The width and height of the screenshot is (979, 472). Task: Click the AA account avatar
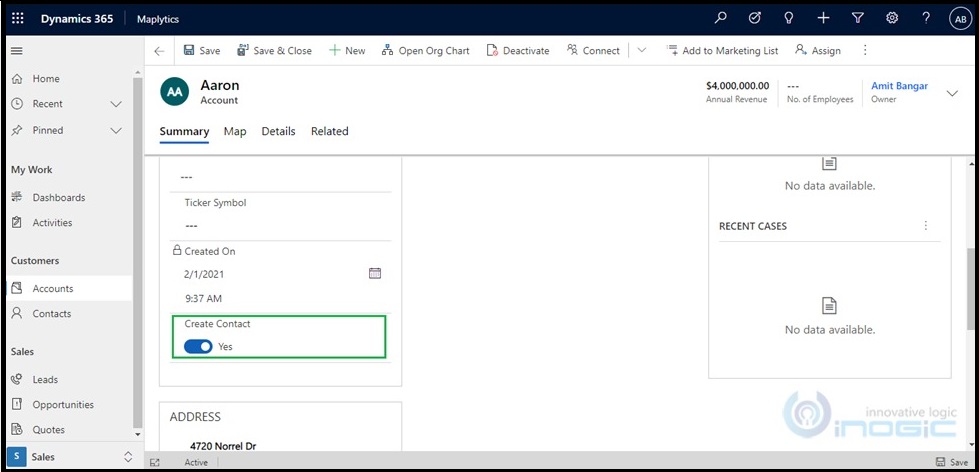click(x=175, y=92)
